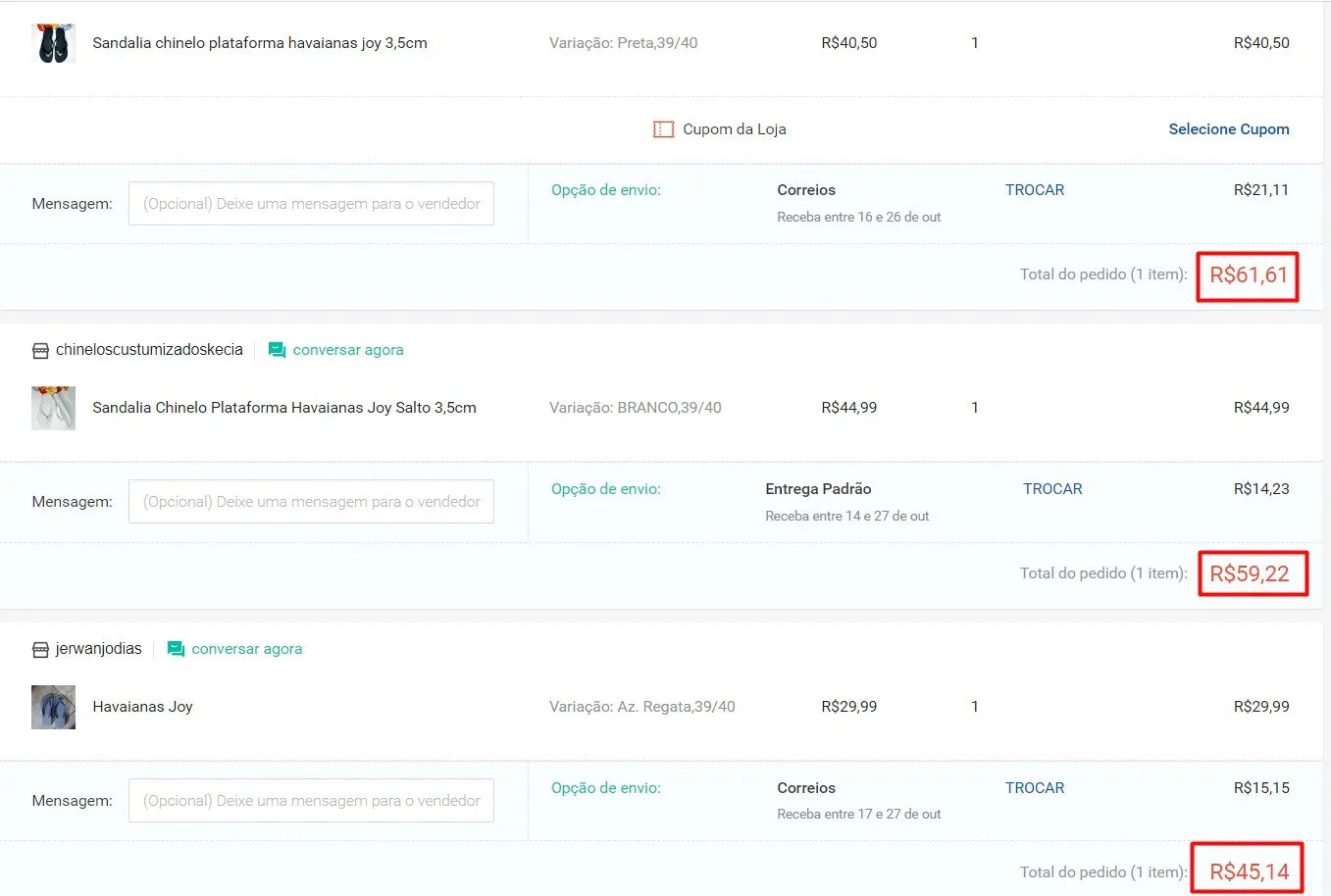Click the unit price R$29,99 of Havaianas Joy
Image resolution: width=1331 pixels, height=896 pixels.
click(x=849, y=707)
